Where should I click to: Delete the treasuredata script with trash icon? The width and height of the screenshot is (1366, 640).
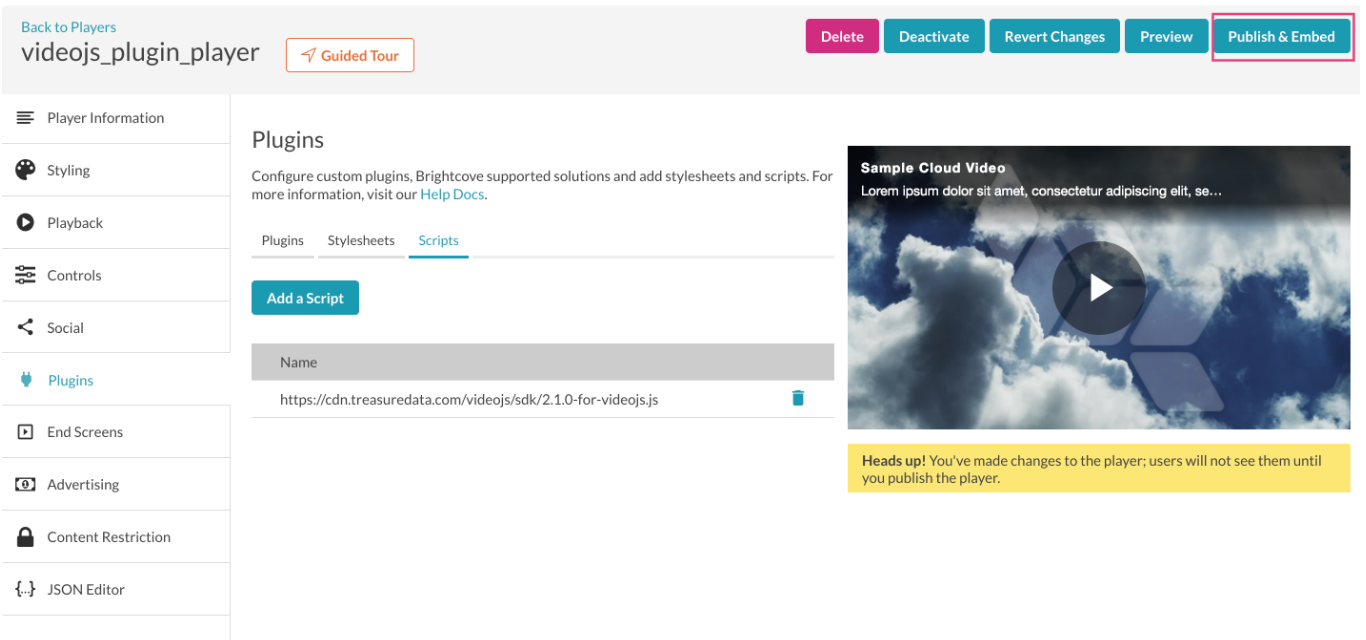(x=797, y=398)
